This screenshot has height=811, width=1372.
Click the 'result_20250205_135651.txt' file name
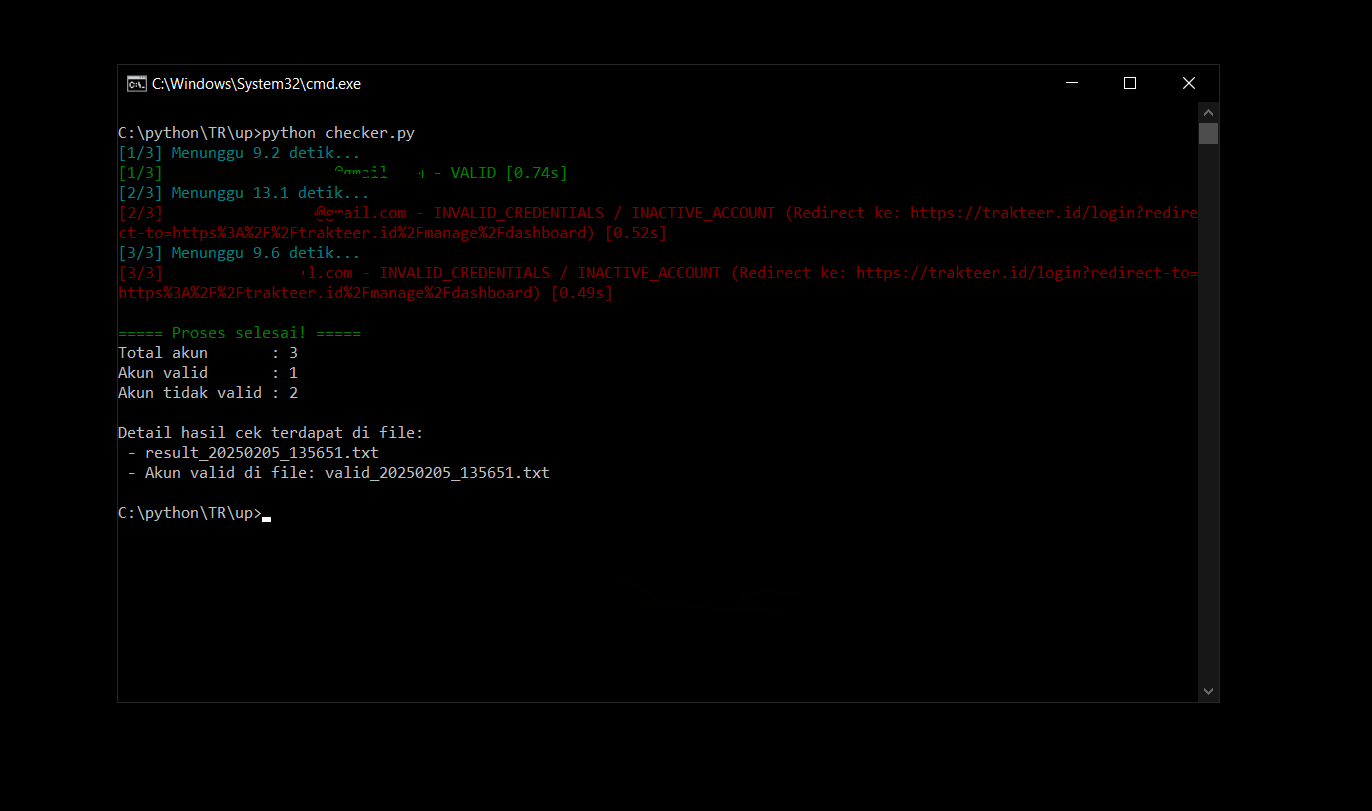tap(262, 453)
